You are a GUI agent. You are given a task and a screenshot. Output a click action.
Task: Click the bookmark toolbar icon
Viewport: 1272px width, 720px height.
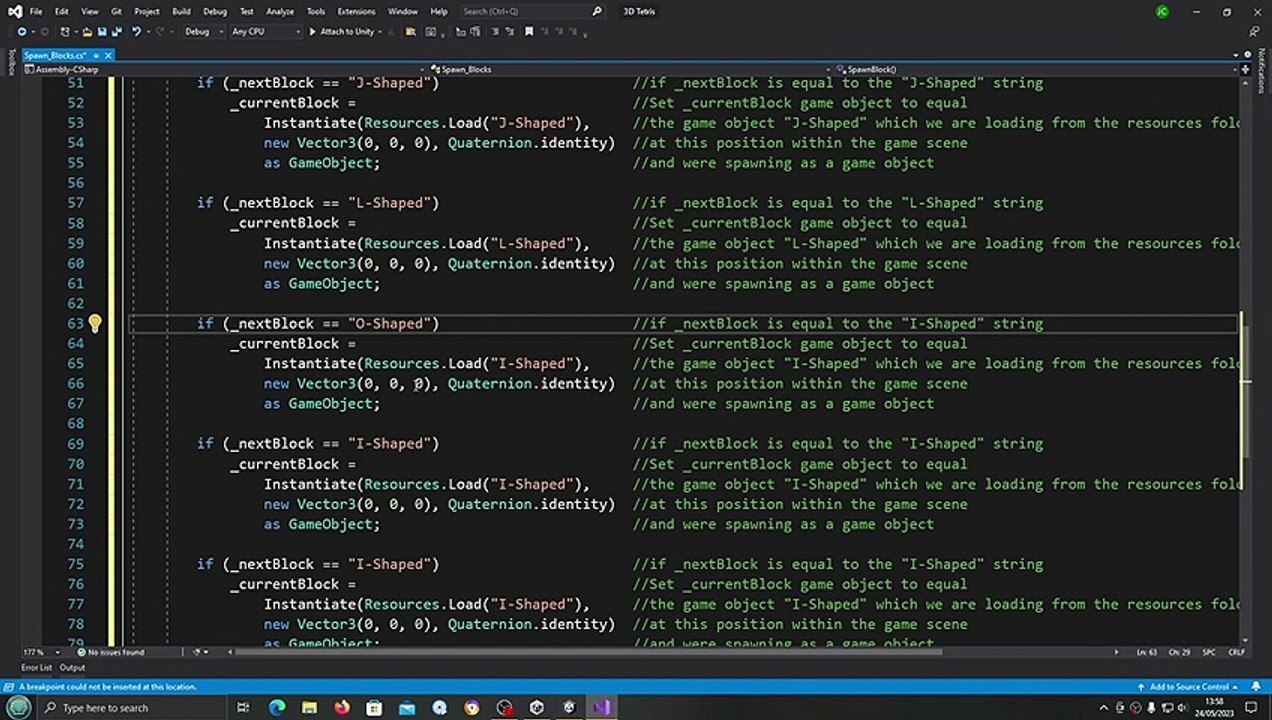point(529,32)
